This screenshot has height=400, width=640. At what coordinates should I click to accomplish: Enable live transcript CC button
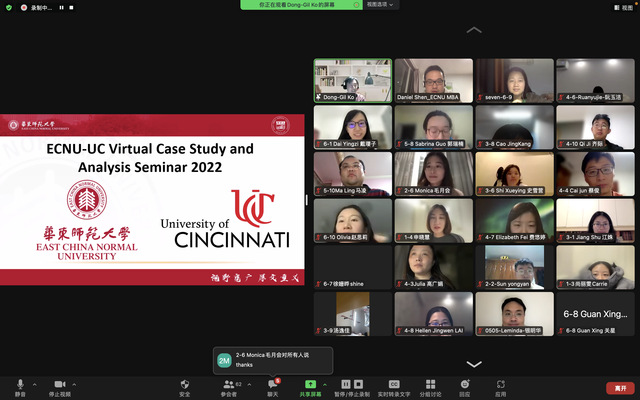click(394, 384)
